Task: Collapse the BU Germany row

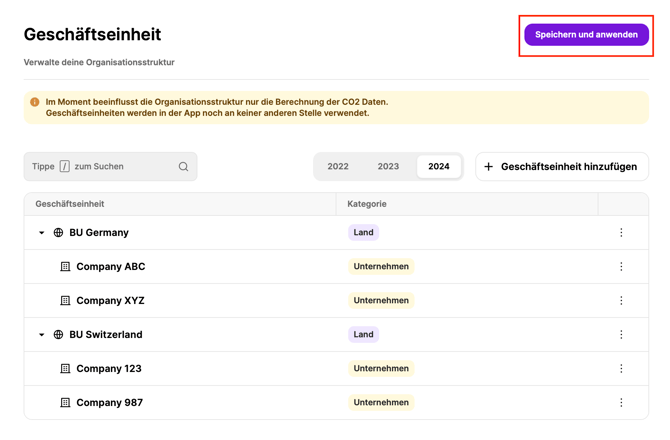Action: click(42, 233)
